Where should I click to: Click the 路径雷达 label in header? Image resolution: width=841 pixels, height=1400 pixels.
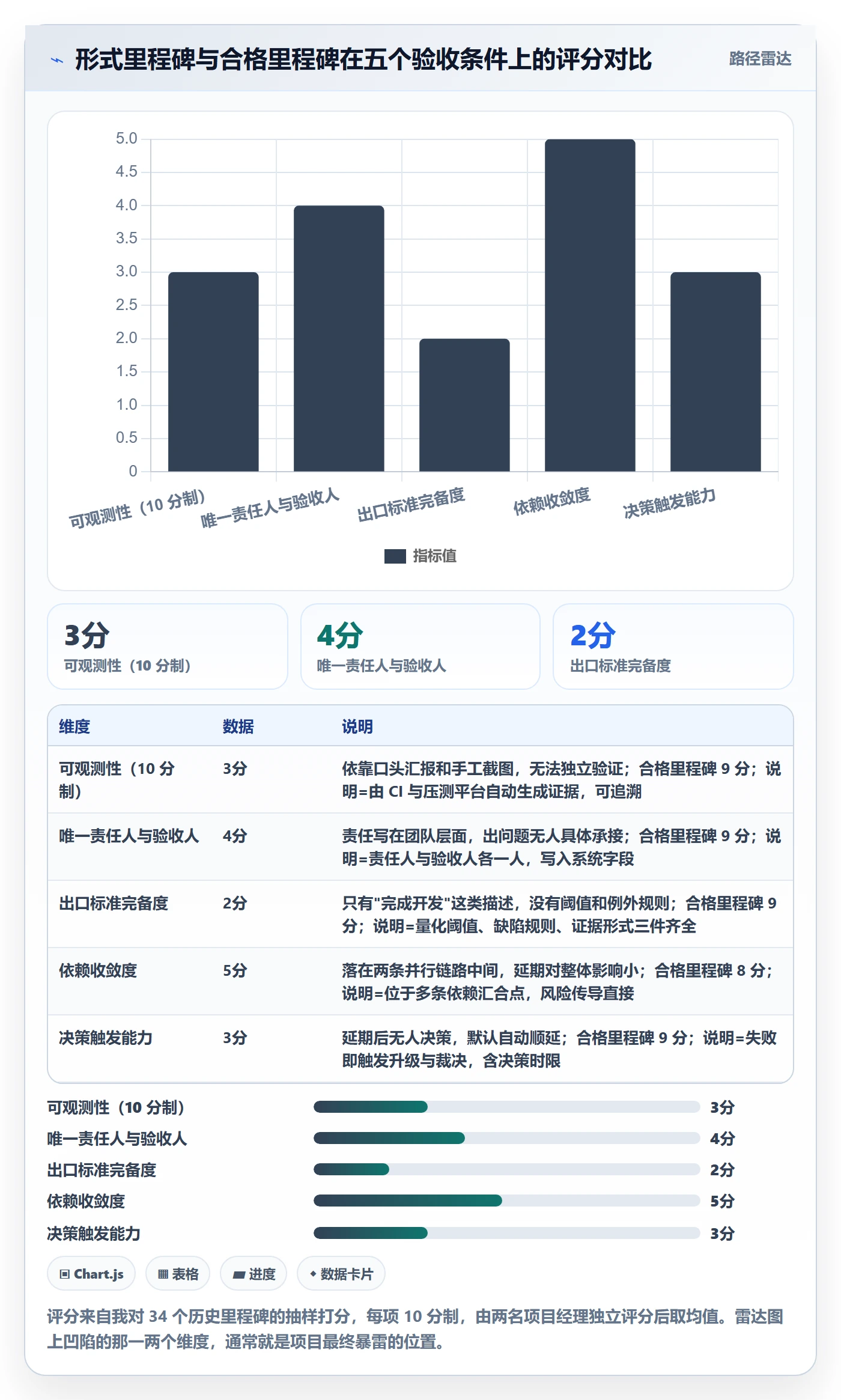(760, 59)
